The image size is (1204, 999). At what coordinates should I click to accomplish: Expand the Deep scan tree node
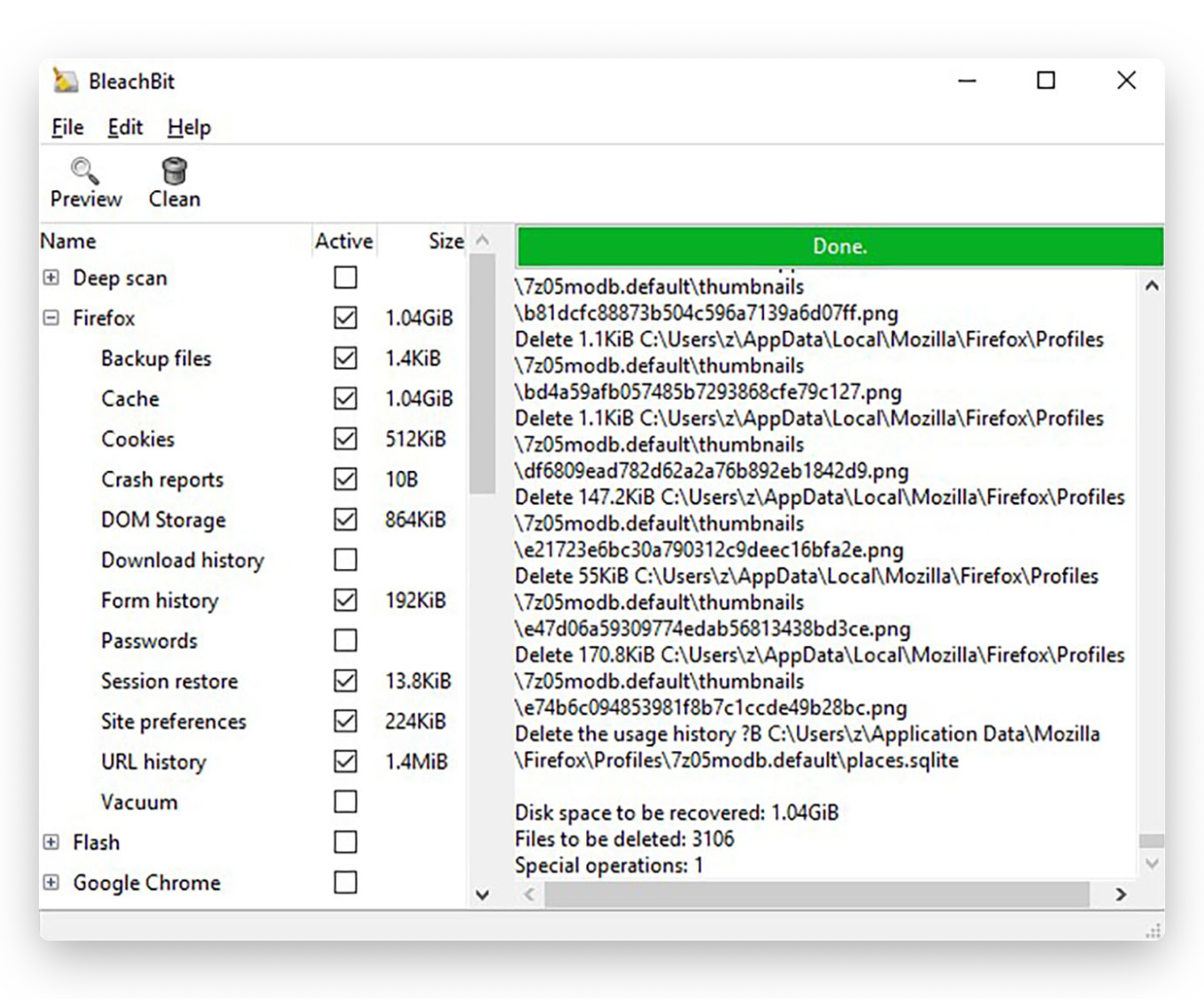(x=51, y=278)
